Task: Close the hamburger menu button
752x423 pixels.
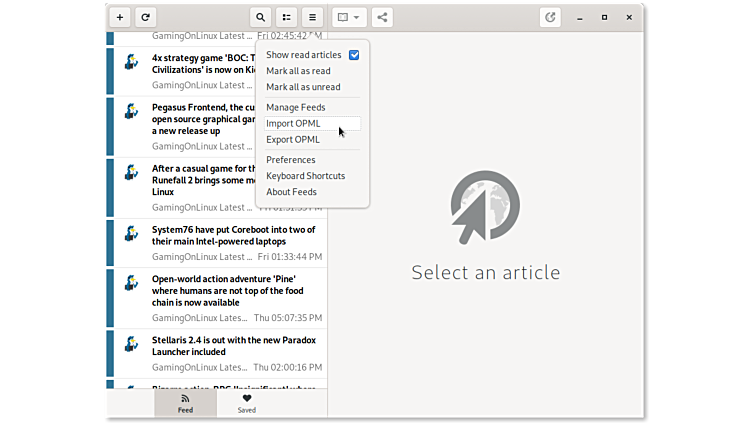Action: [x=313, y=17]
